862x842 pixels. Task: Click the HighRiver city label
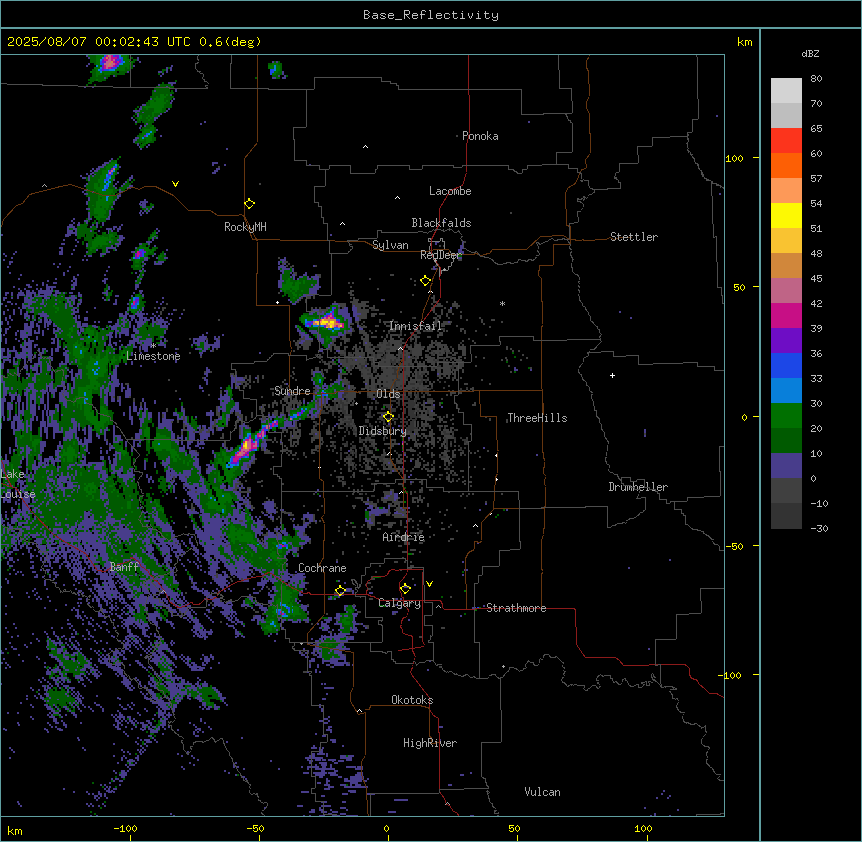430,743
